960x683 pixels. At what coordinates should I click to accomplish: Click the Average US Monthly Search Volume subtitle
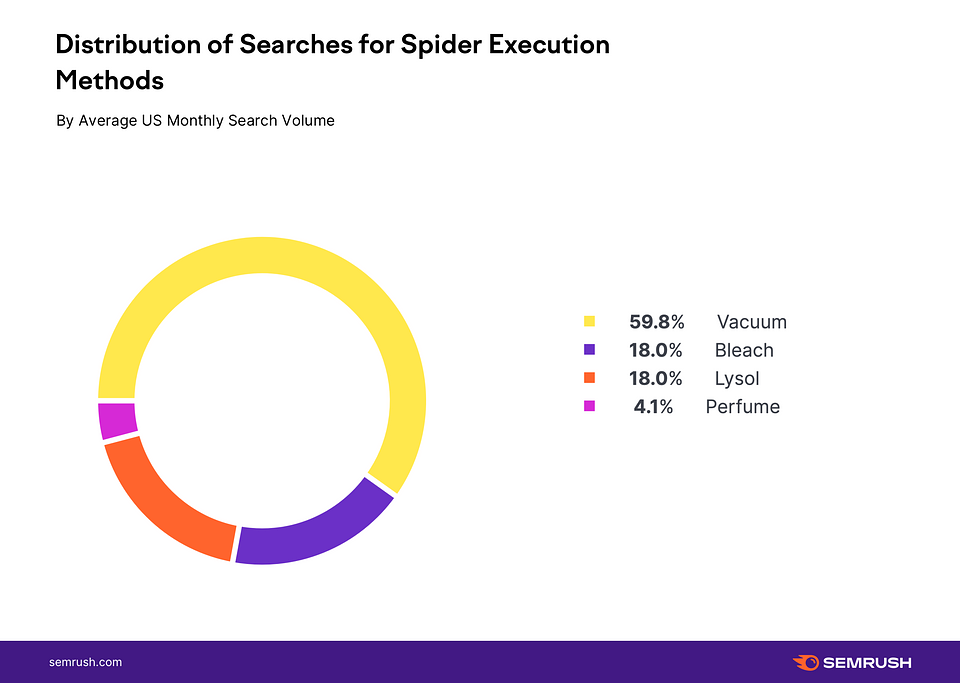click(x=195, y=120)
